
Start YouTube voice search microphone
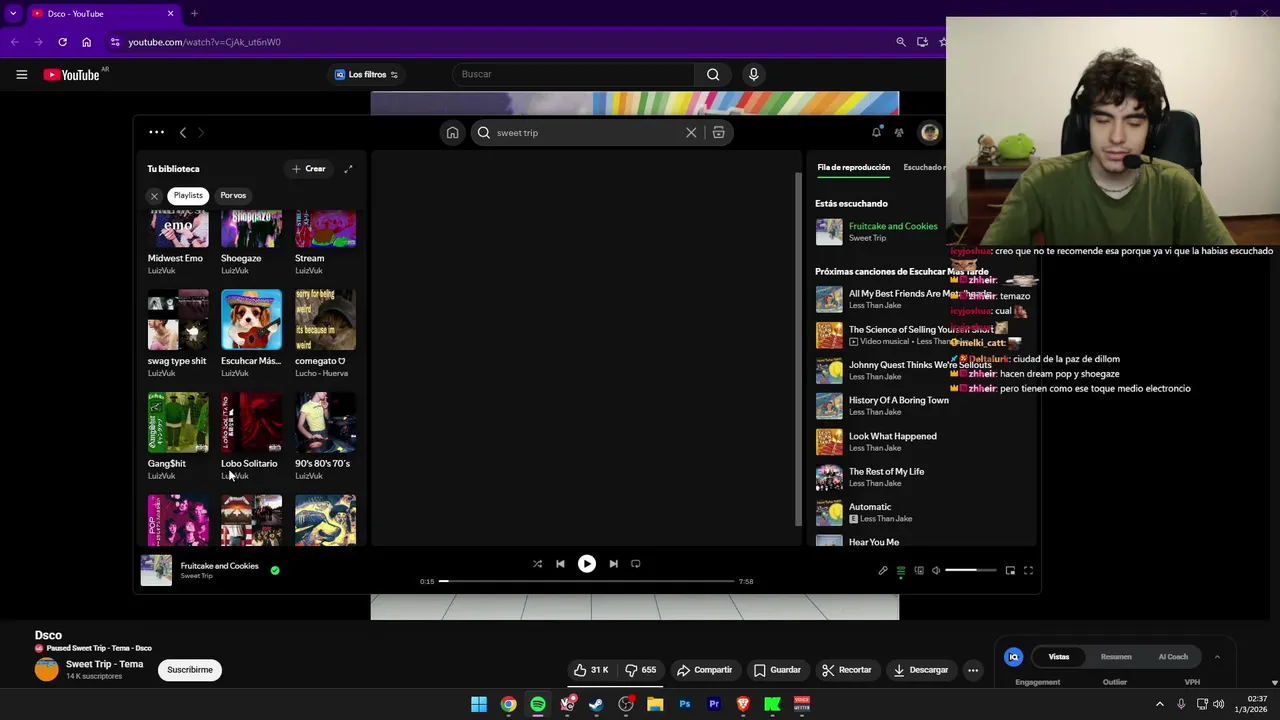pos(754,74)
